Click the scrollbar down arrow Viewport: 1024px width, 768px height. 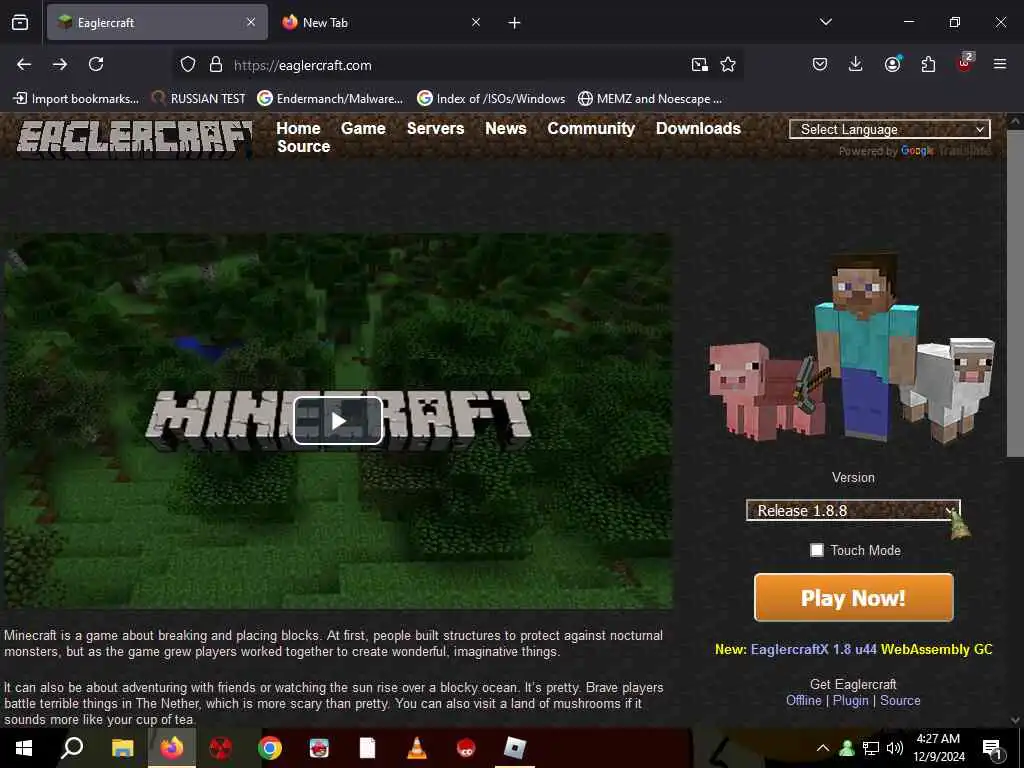[1015, 720]
